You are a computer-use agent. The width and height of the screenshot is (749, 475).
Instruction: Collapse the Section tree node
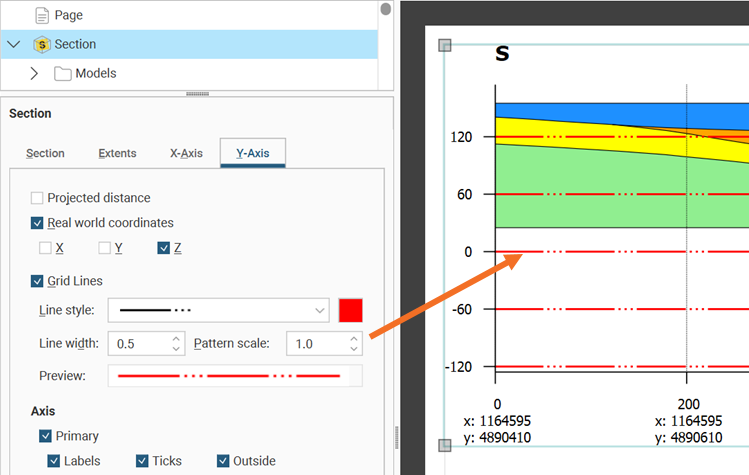(14, 44)
